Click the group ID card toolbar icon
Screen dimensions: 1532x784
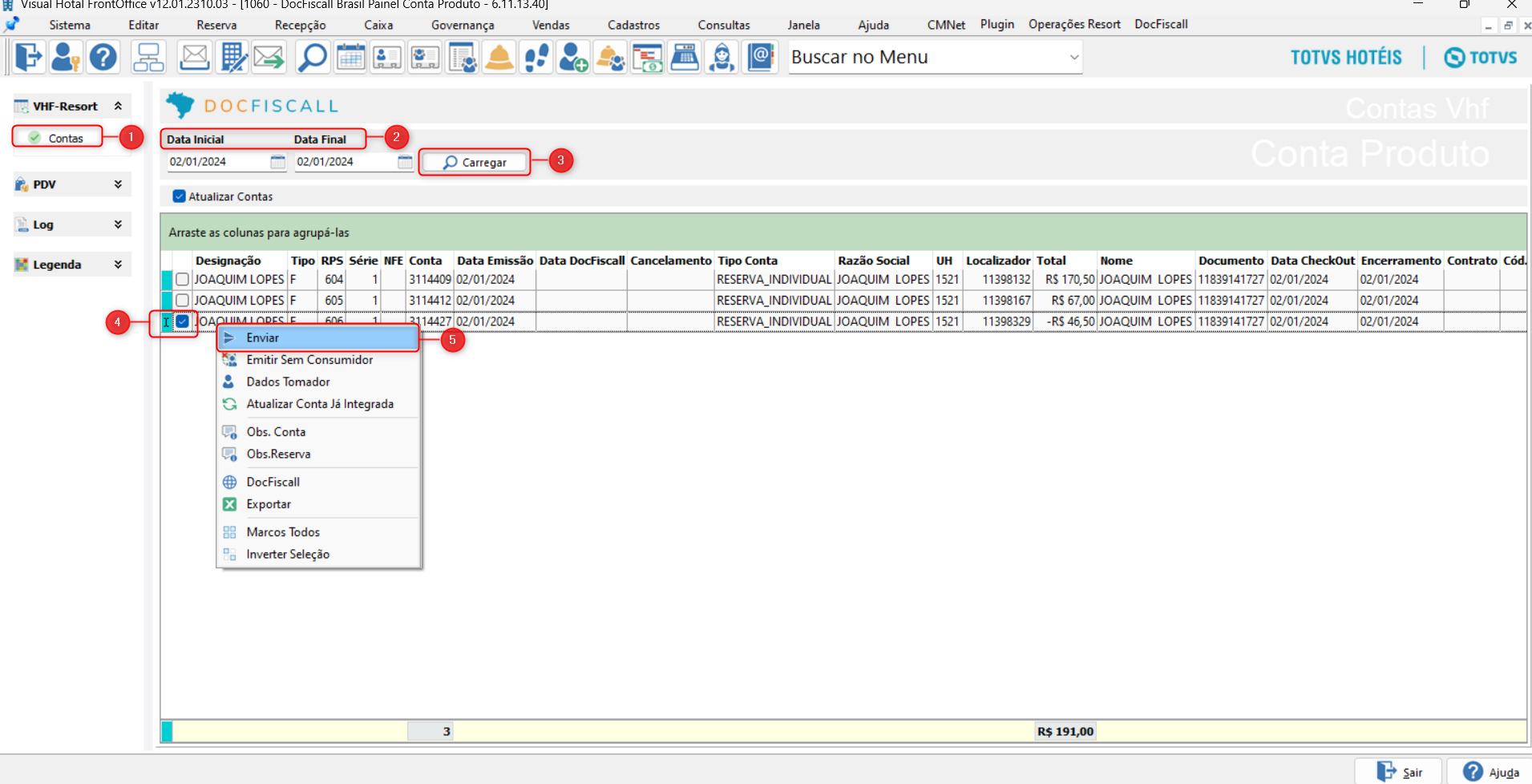[x=425, y=57]
